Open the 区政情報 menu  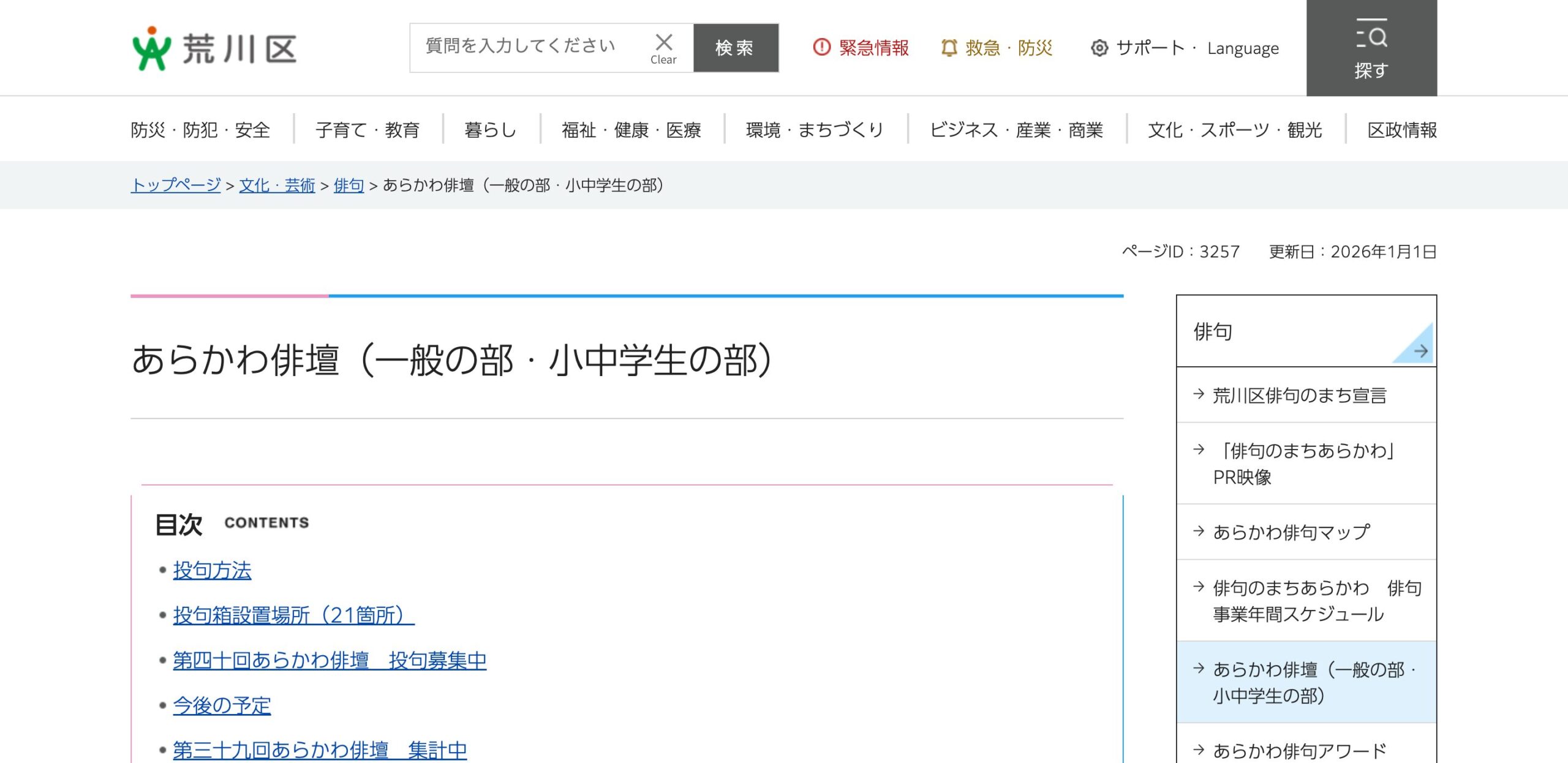1402,130
